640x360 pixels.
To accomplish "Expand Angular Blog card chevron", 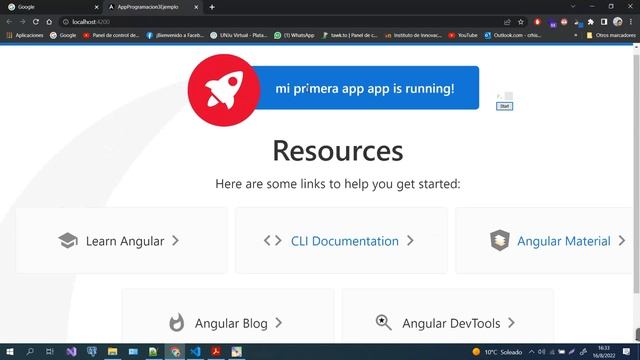I will [x=278, y=323].
